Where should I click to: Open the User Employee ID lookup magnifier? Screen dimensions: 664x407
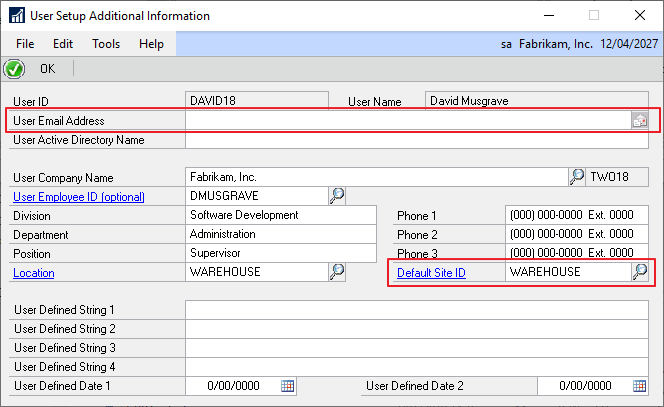pos(337,196)
